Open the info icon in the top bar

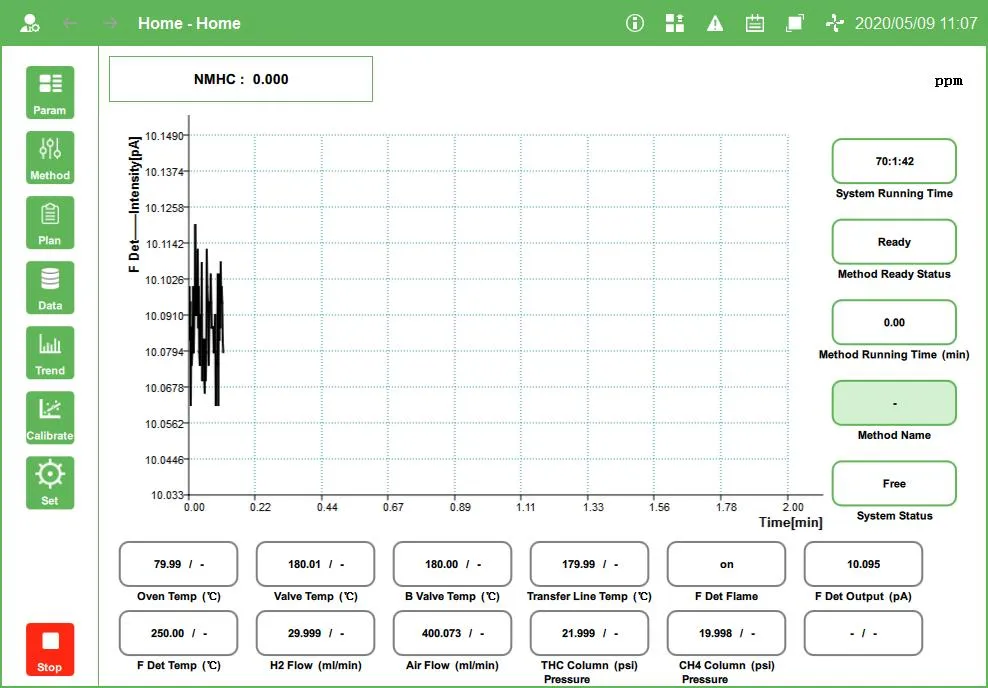click(x=634, y=22)
